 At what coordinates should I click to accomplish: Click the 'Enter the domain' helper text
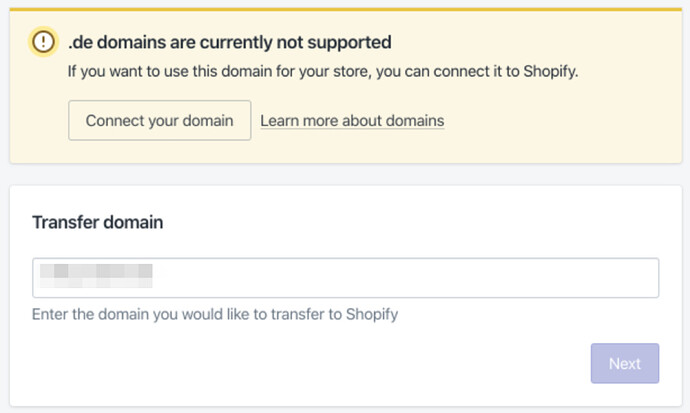[x=215, y=315]
